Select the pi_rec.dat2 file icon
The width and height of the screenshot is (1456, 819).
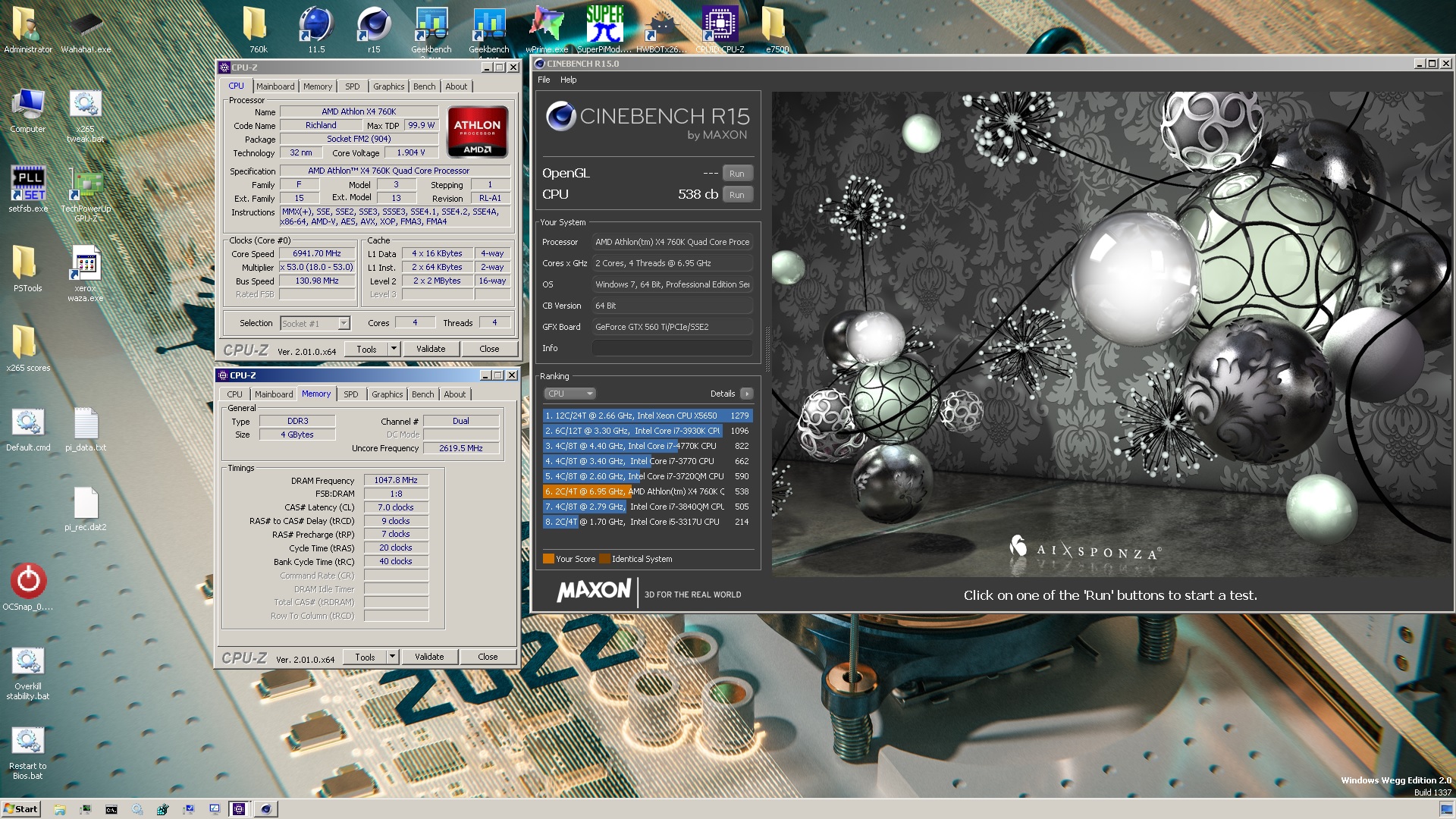pyautogui.click(x=86, y=508)
